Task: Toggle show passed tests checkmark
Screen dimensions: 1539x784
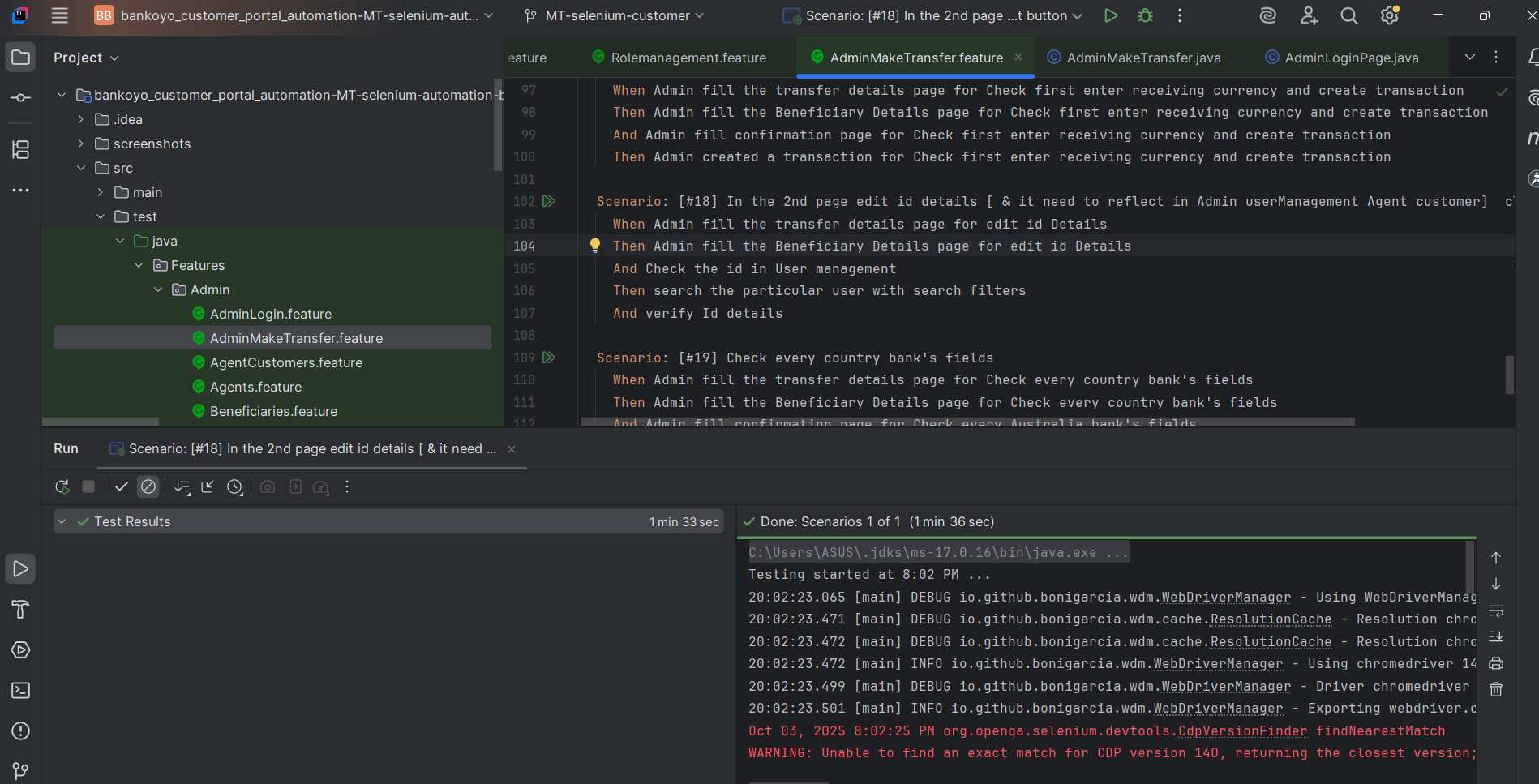Action: click(x=122, y=487)
